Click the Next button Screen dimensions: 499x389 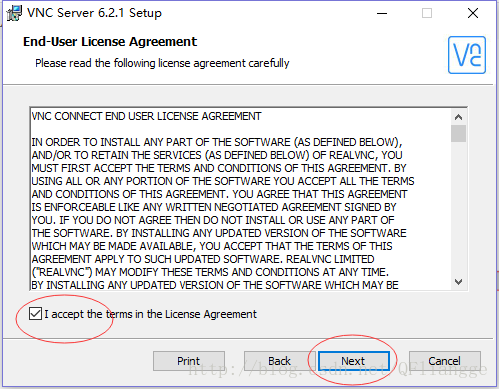click(x=354, y=361)
